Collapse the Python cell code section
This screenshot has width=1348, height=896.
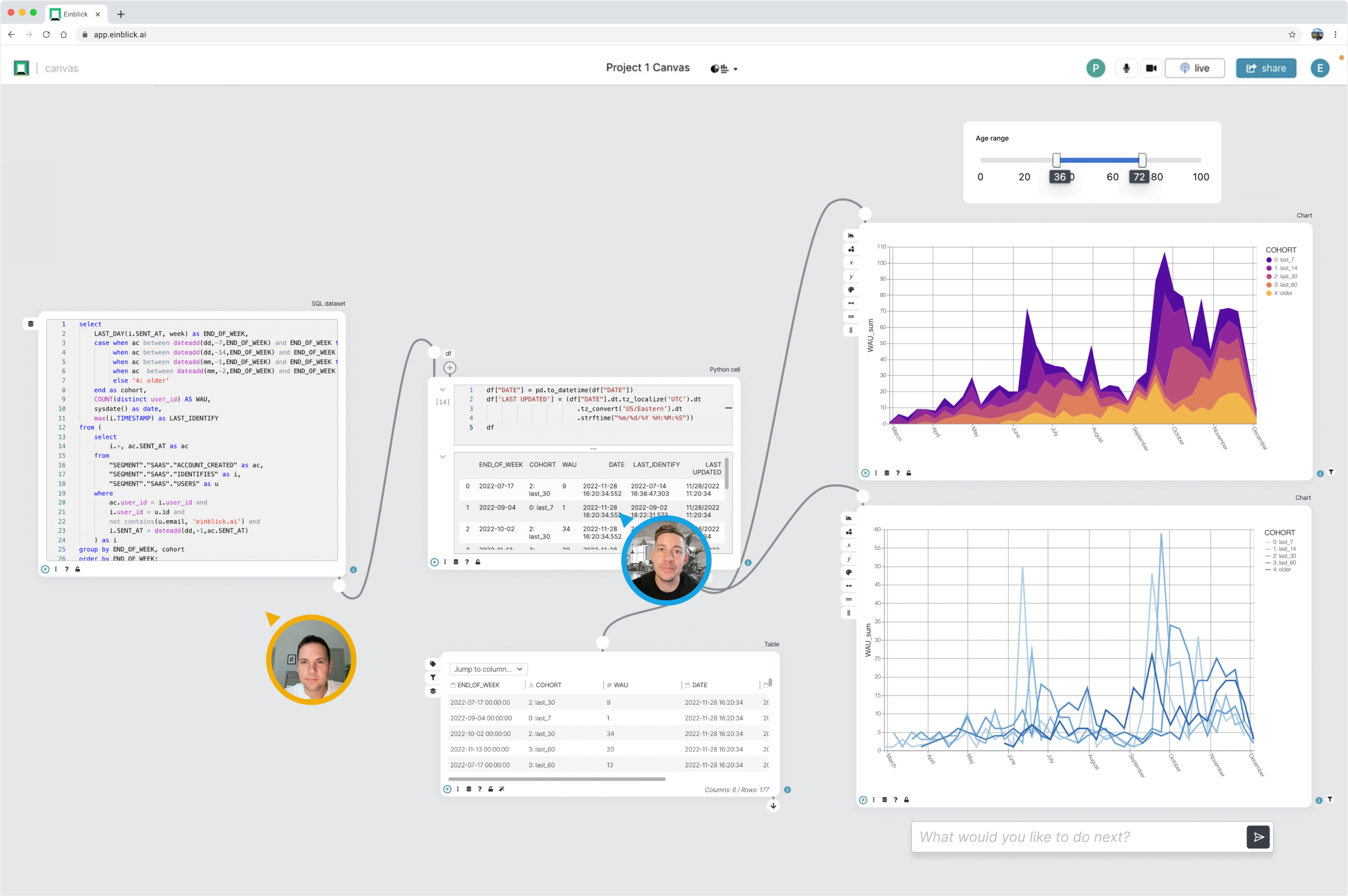click(x=443, y=390)
